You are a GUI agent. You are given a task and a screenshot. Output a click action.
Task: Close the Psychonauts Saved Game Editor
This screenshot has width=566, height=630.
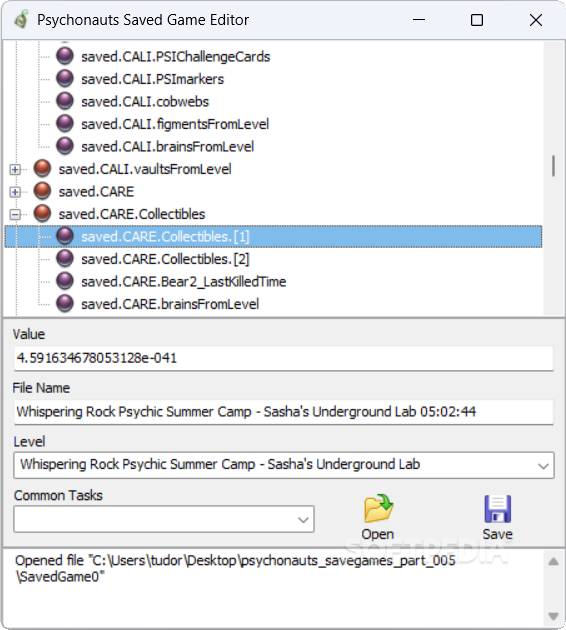tap(535, 20)
